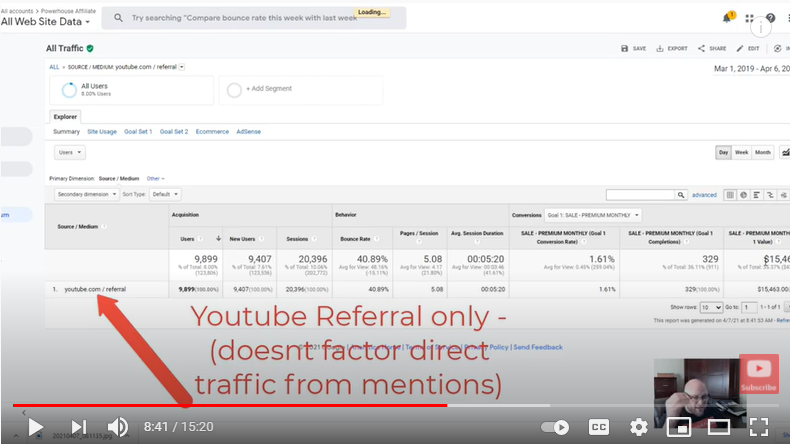Select the Explorer tab

click(x=65, y=116)
